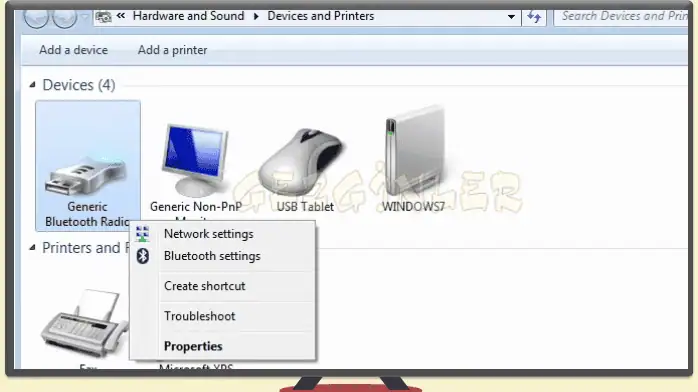The image size is (698, 392).
Task: Choose Network settings from the context menu
Action: (x=223, y=234)
